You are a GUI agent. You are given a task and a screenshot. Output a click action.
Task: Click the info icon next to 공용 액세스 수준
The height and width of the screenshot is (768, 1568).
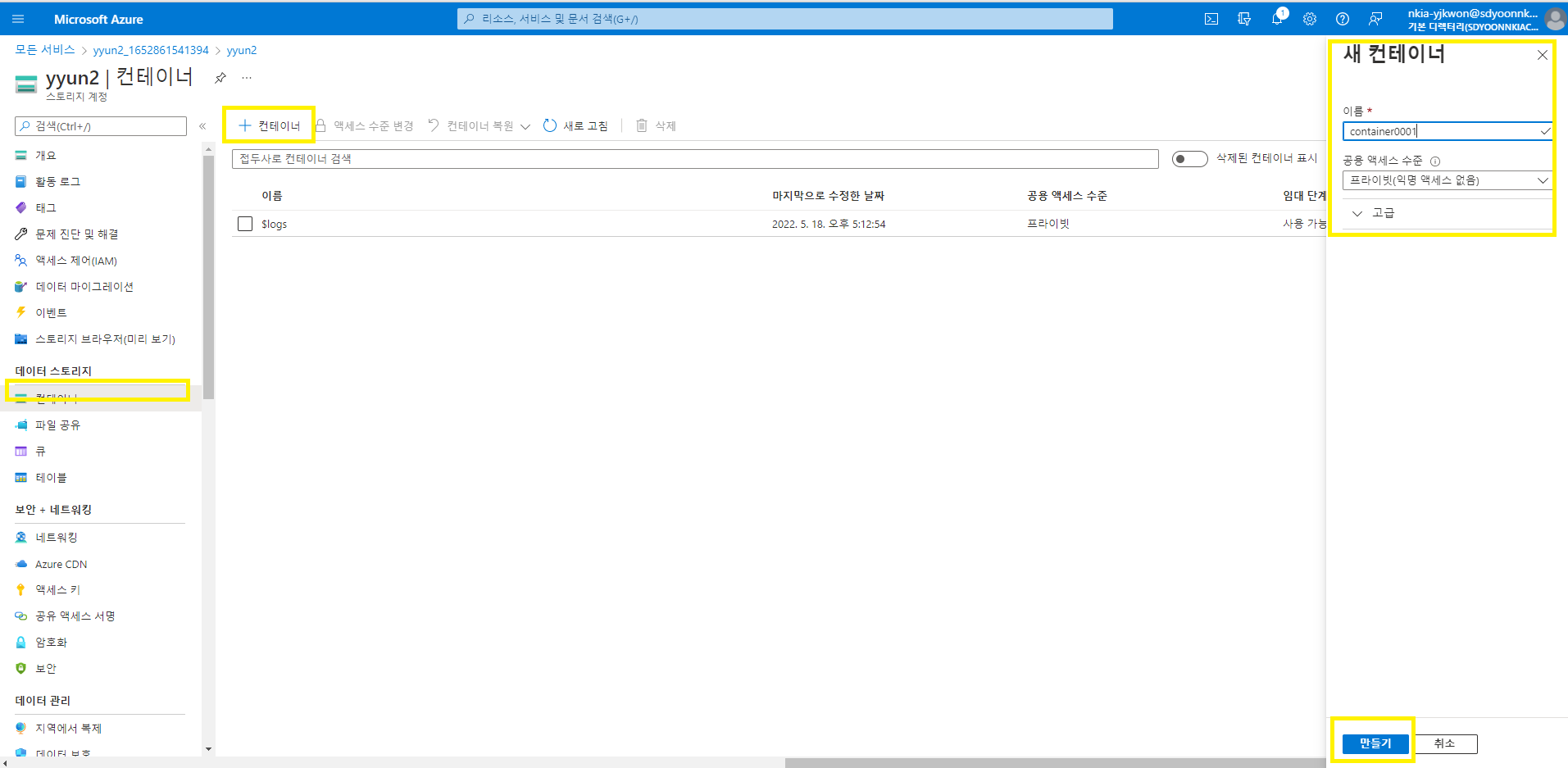coord(1435,161)
